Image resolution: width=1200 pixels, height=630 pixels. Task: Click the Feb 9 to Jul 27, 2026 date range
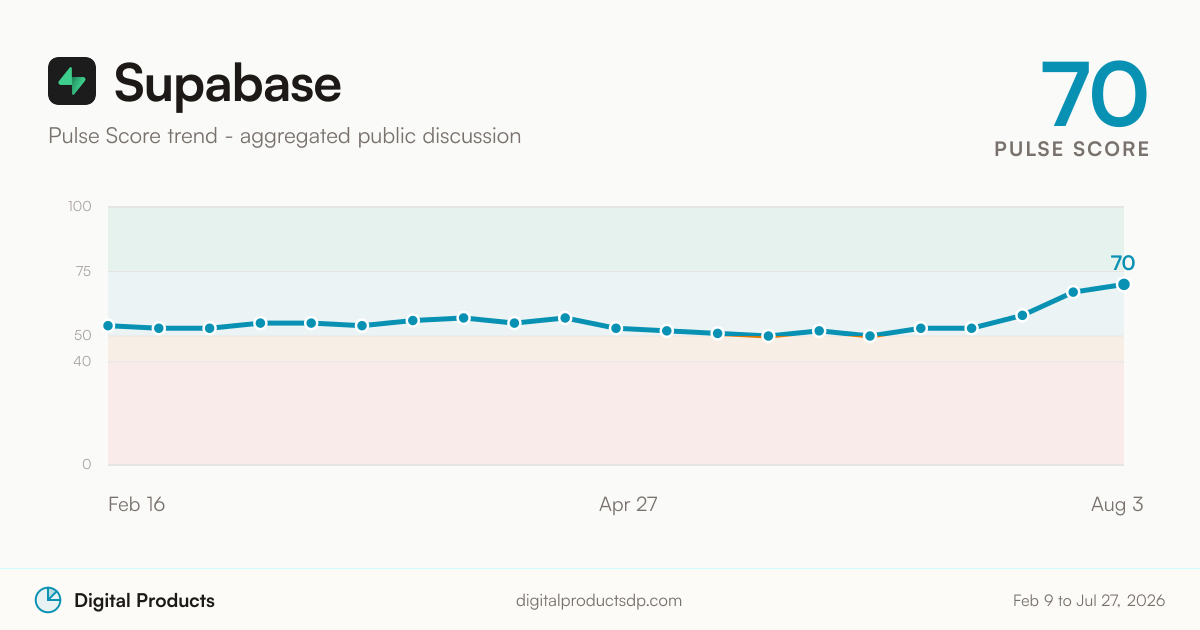pyautogui.click(x=1089, y=601)
